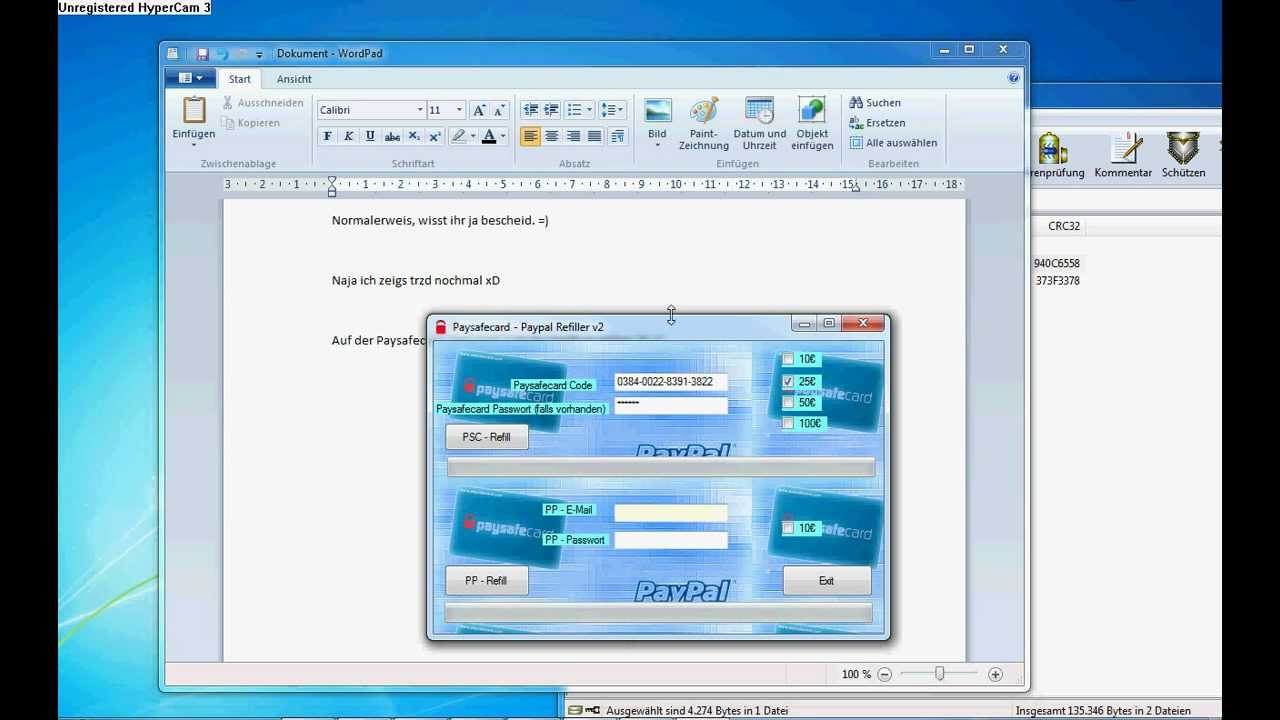Click the PSC - Refill button
This screenshot has height=720, width=1280.
(486, 437)
